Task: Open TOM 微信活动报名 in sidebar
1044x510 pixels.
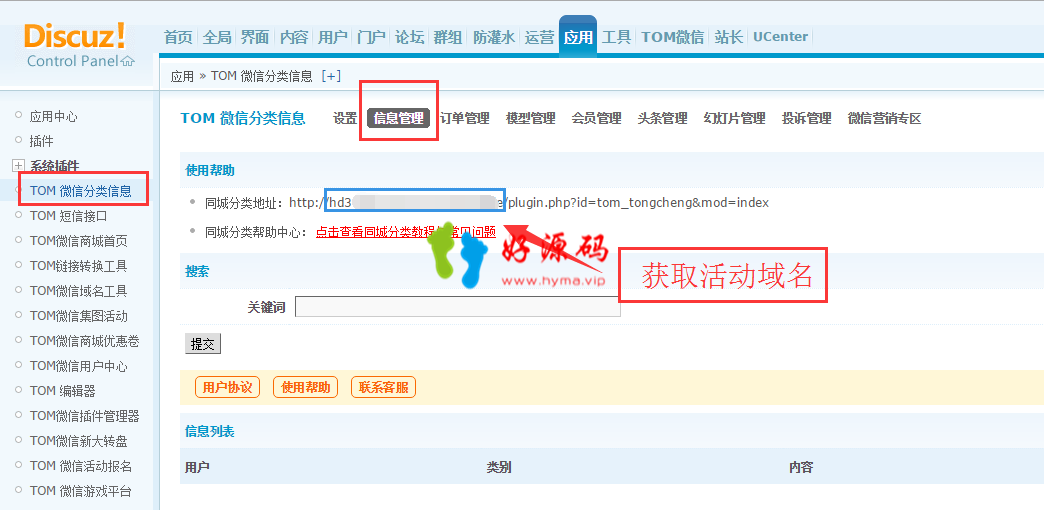Action: (81, 466)
